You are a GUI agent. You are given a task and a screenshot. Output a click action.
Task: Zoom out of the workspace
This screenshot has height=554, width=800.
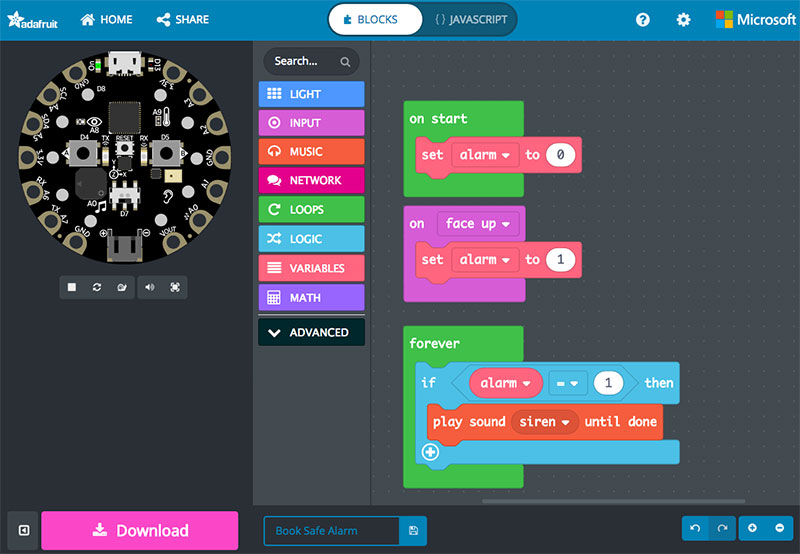[779, 528]
